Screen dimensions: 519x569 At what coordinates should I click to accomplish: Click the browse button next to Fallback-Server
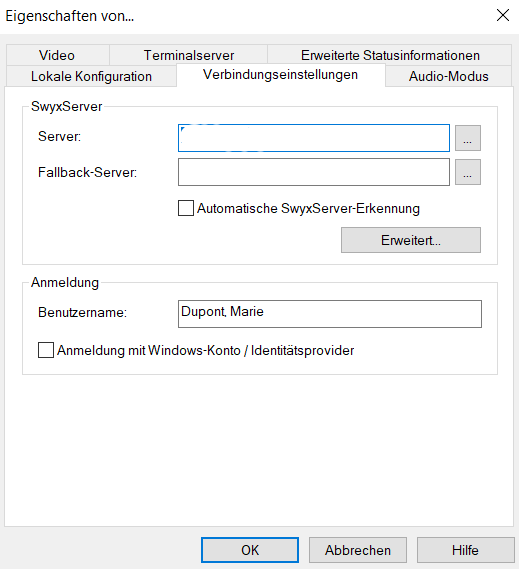click(x=468, y=172)
